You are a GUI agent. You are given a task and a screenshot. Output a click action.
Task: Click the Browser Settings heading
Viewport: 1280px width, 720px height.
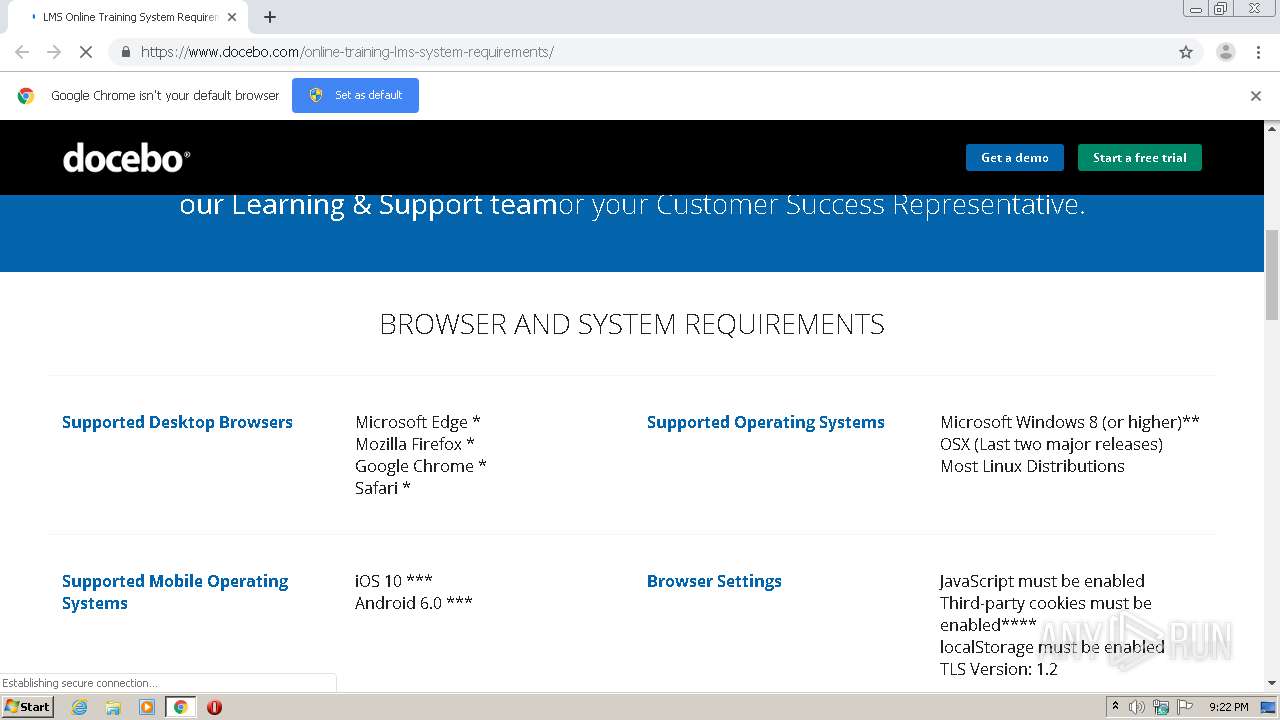(714, 581)
